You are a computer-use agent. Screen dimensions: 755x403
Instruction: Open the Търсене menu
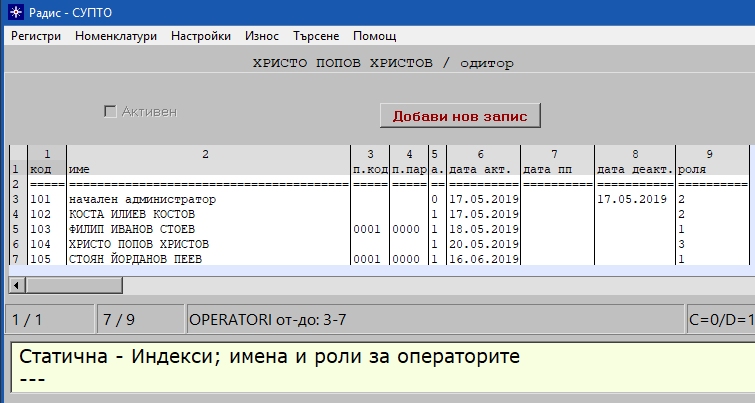[x=316, y=36]
